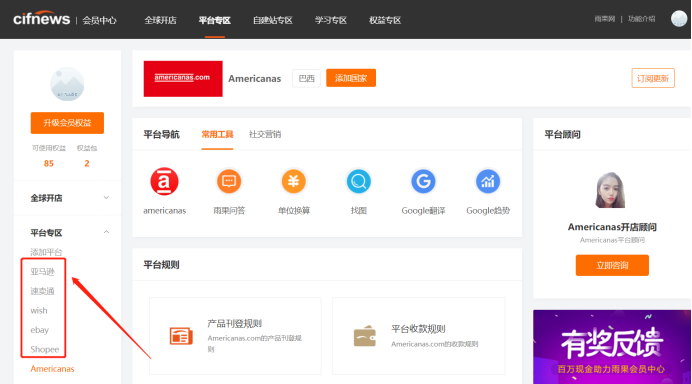Switch to the 社交营销 tab
This screenshot has width=692, height=384.
[265, 134]
